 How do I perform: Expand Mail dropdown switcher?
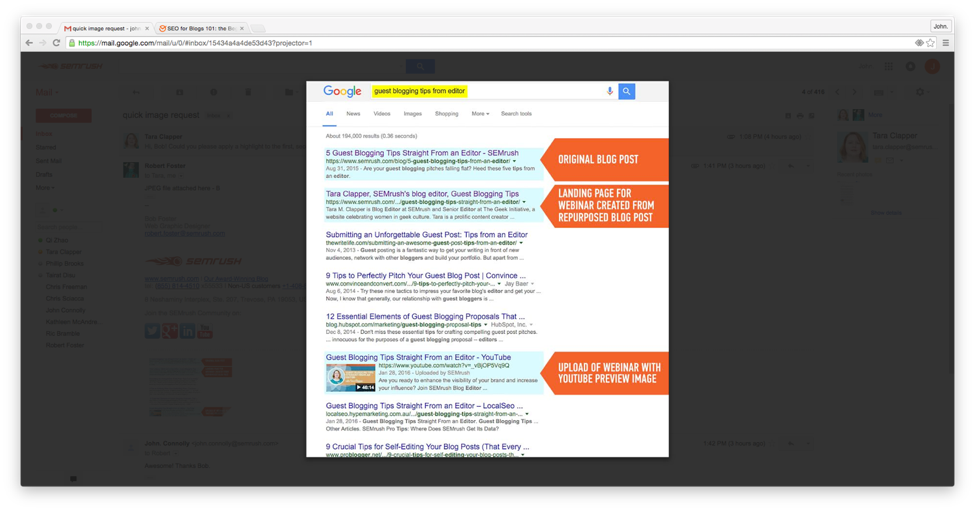click(48, 92)
